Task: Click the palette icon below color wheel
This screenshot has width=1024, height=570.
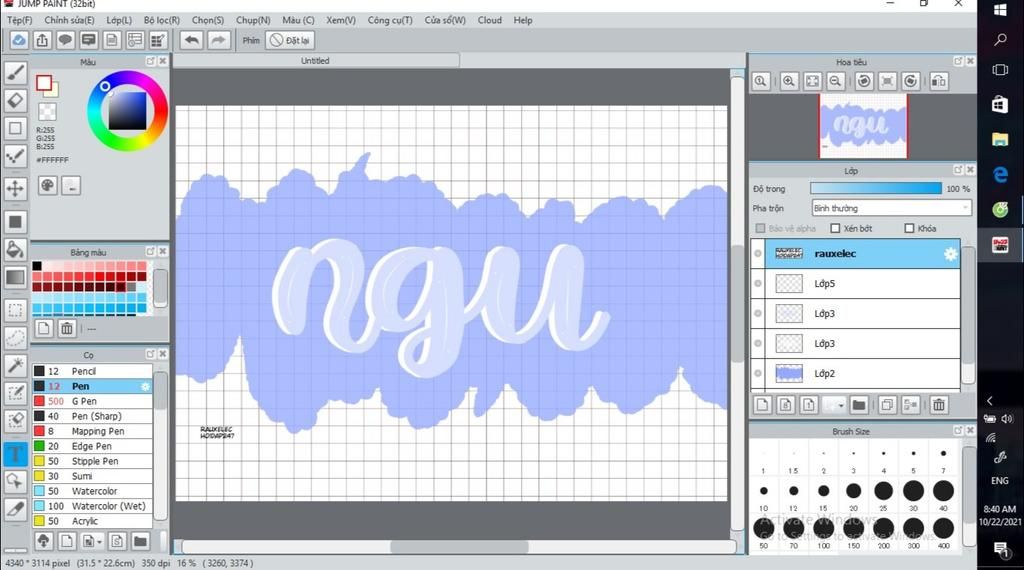Action: click(x=48, y=185)
